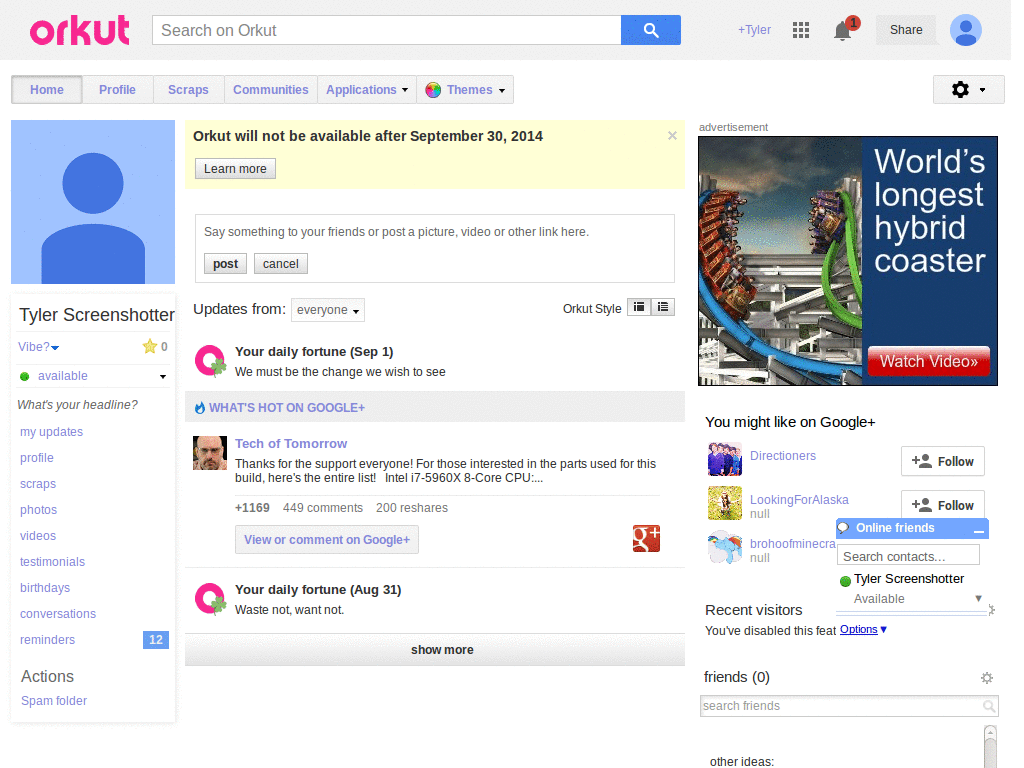The height and width of the screenshot is (768, 1024).
Task: Open testimonials in sidebar
Action: pyautogui.click(x=52, y=562)
